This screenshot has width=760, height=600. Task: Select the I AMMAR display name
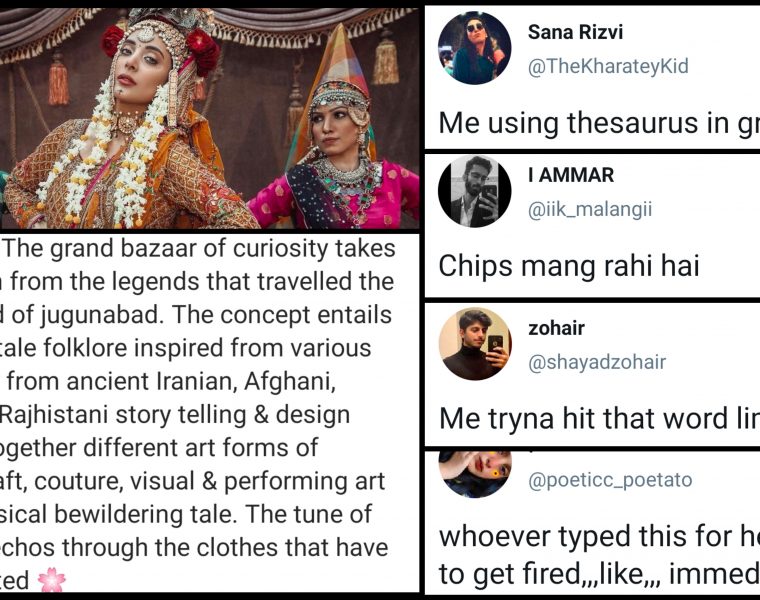pyautogui.click(x=571, y=175)
